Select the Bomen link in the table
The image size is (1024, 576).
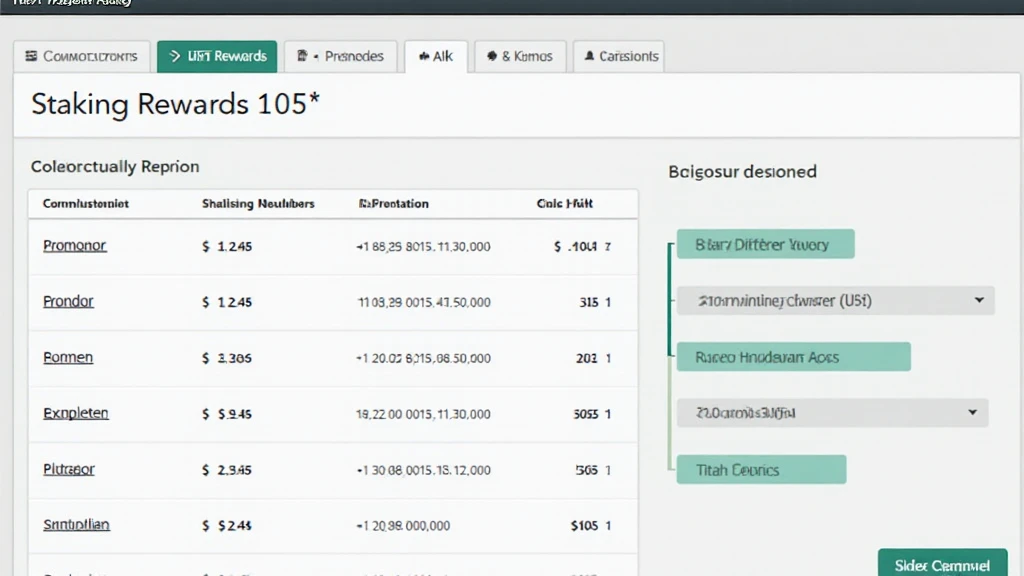click(x=68, y=357)
